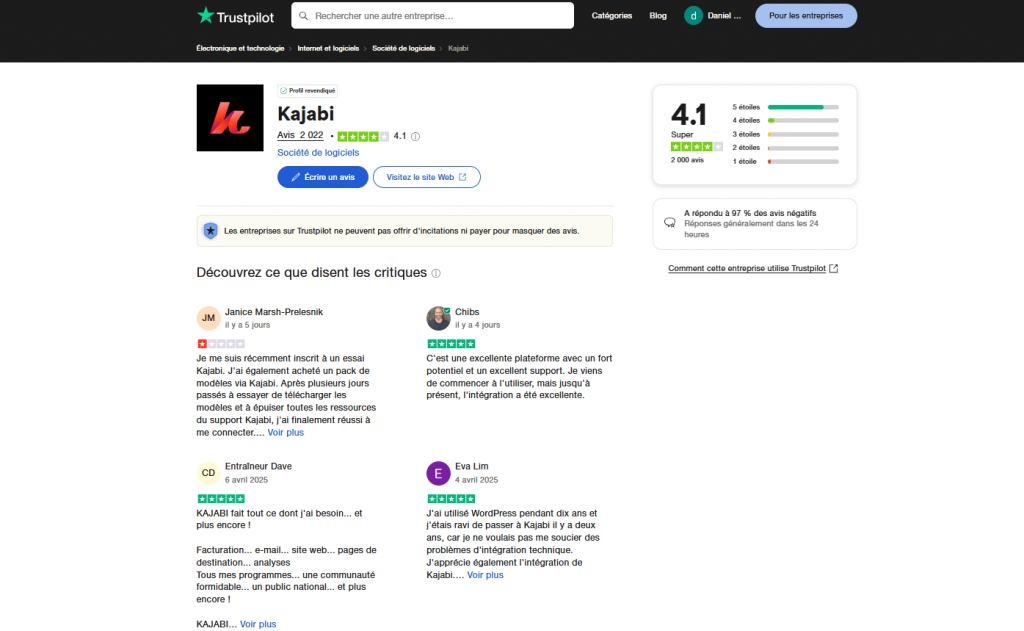Viewport: 1024px width, 631px height.
Task: Click Chibs' profile photo
Action: point(438,318)
